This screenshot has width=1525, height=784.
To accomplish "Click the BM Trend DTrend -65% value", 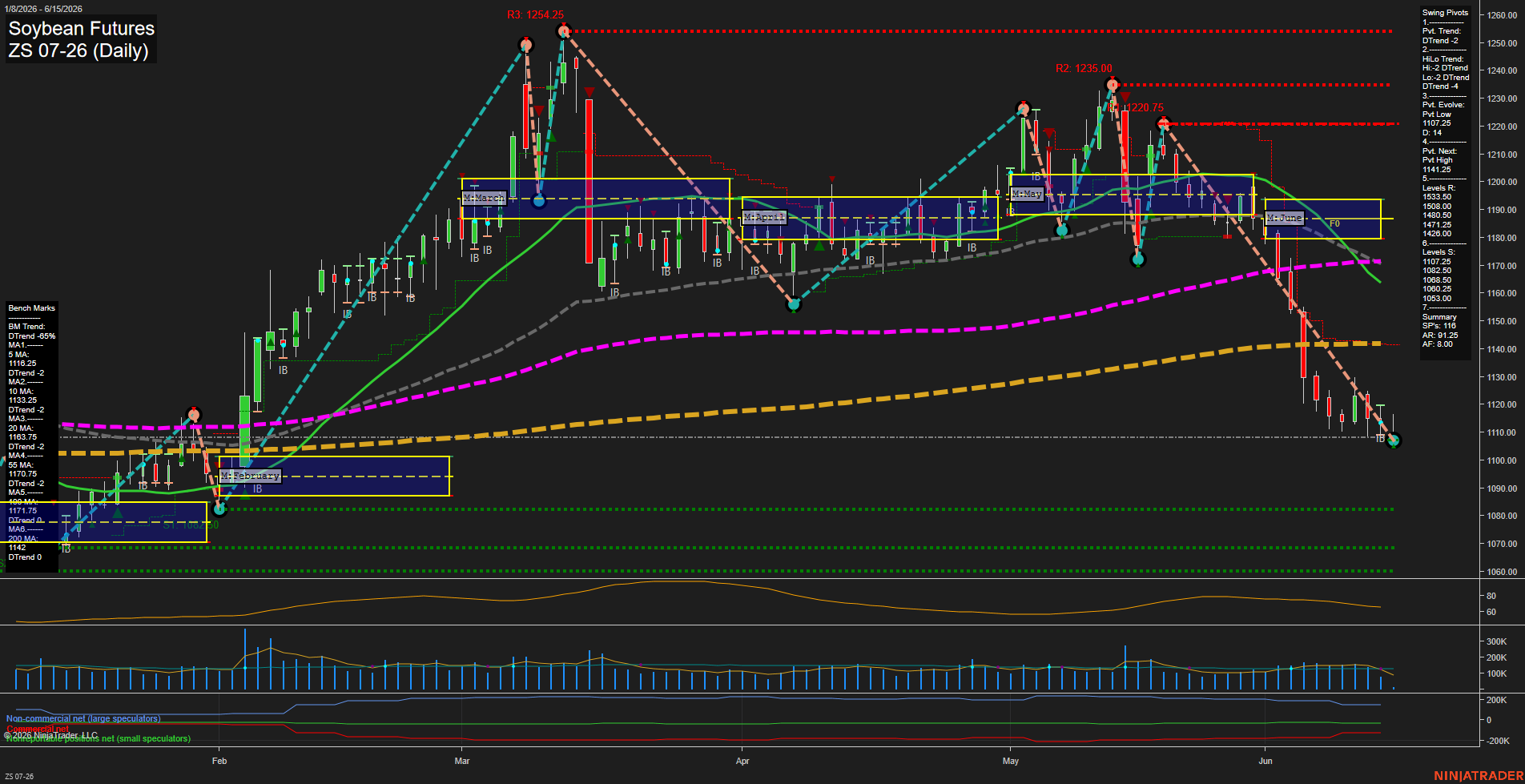I will coord(32,336).
